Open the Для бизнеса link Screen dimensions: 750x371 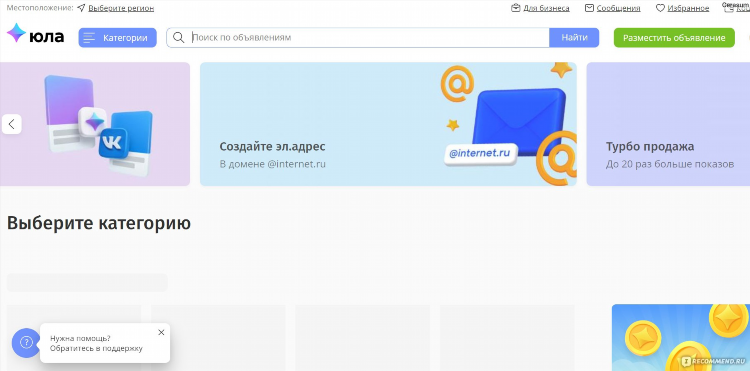pos(546,8)
